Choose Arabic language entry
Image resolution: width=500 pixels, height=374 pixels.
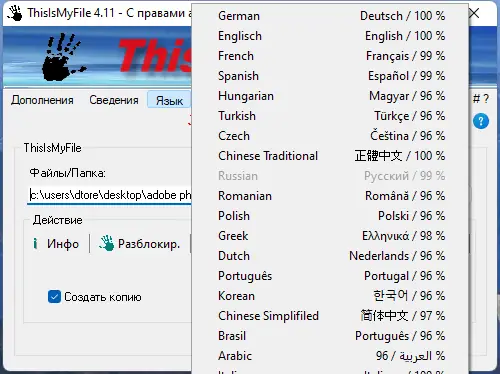pyautogui.click(x=331, y=356)
